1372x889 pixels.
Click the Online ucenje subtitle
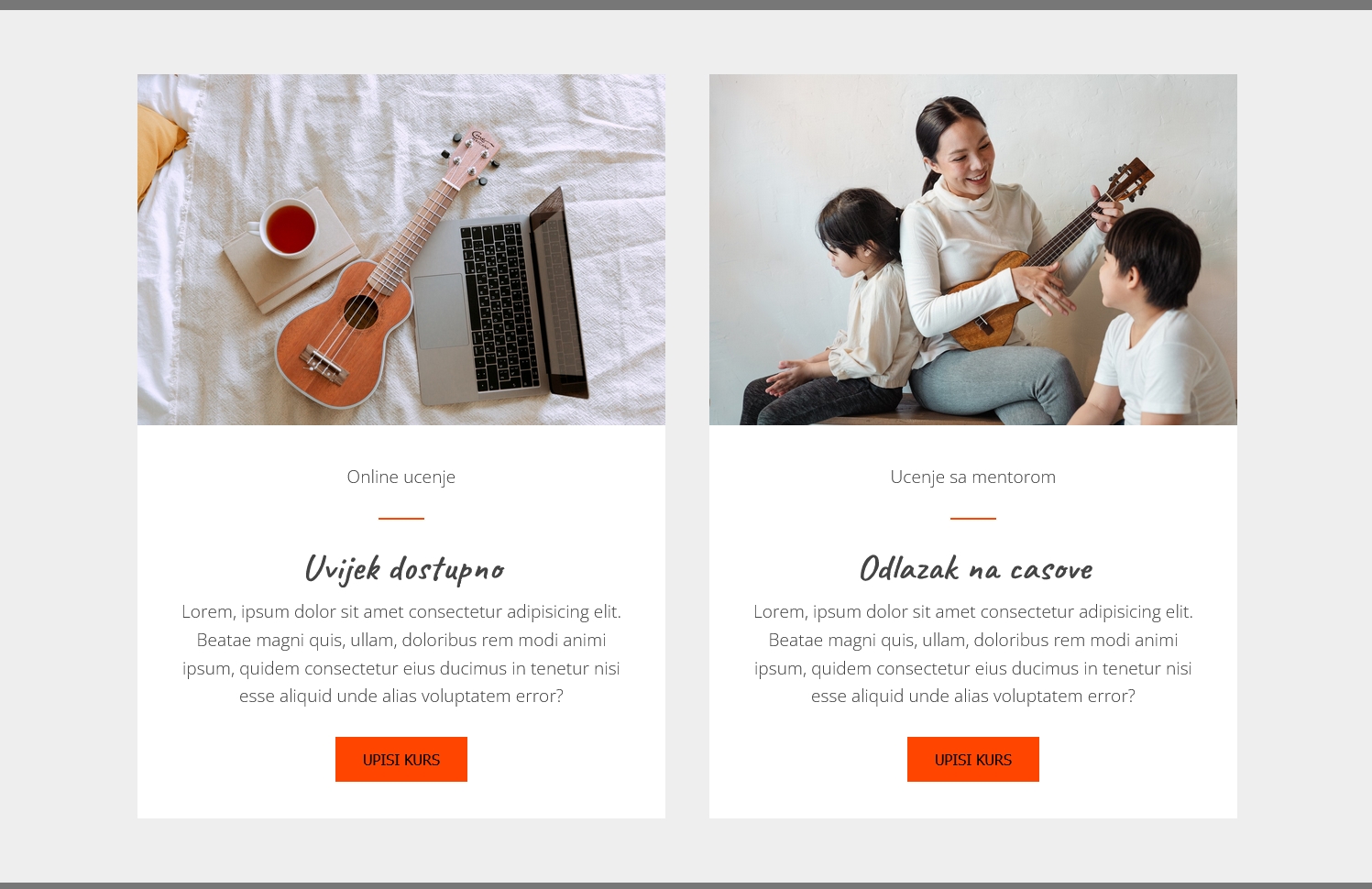(x=401, y=477)
